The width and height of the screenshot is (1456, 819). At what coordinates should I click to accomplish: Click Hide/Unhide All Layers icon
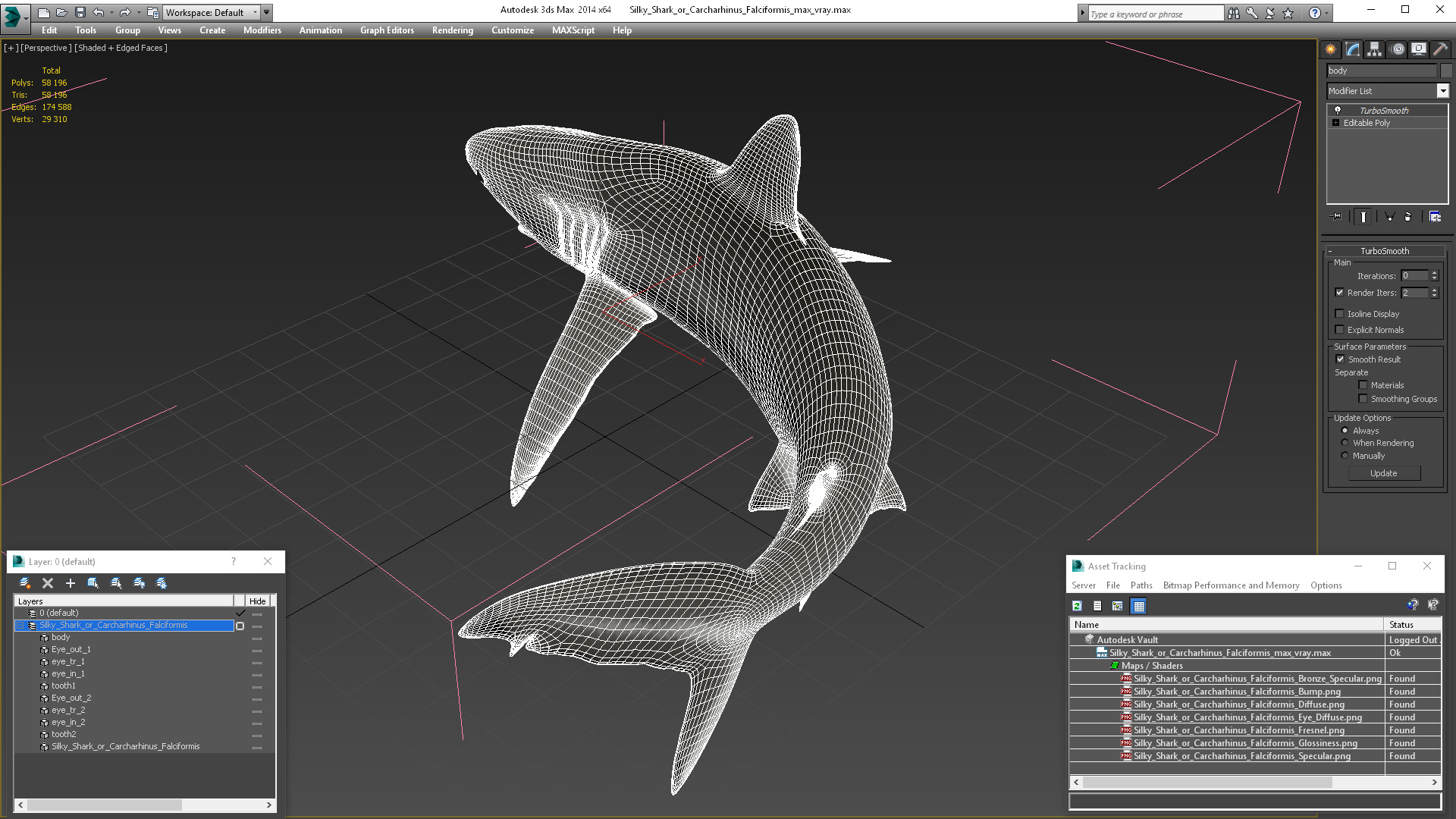click(x=139, y=583)
